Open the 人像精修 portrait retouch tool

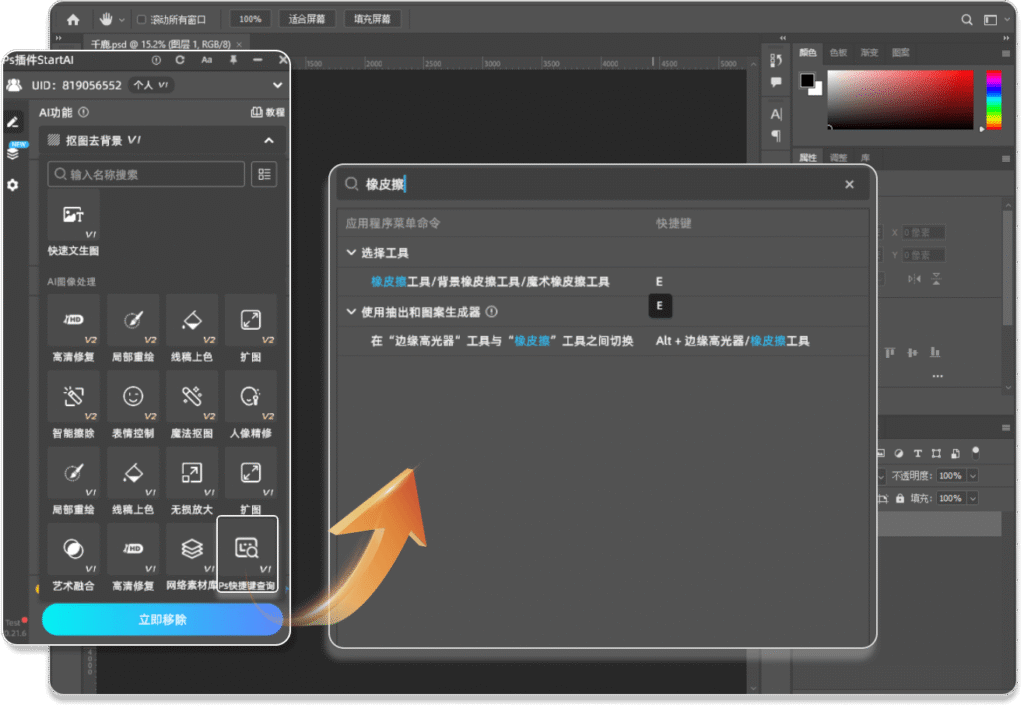point(250,397)
